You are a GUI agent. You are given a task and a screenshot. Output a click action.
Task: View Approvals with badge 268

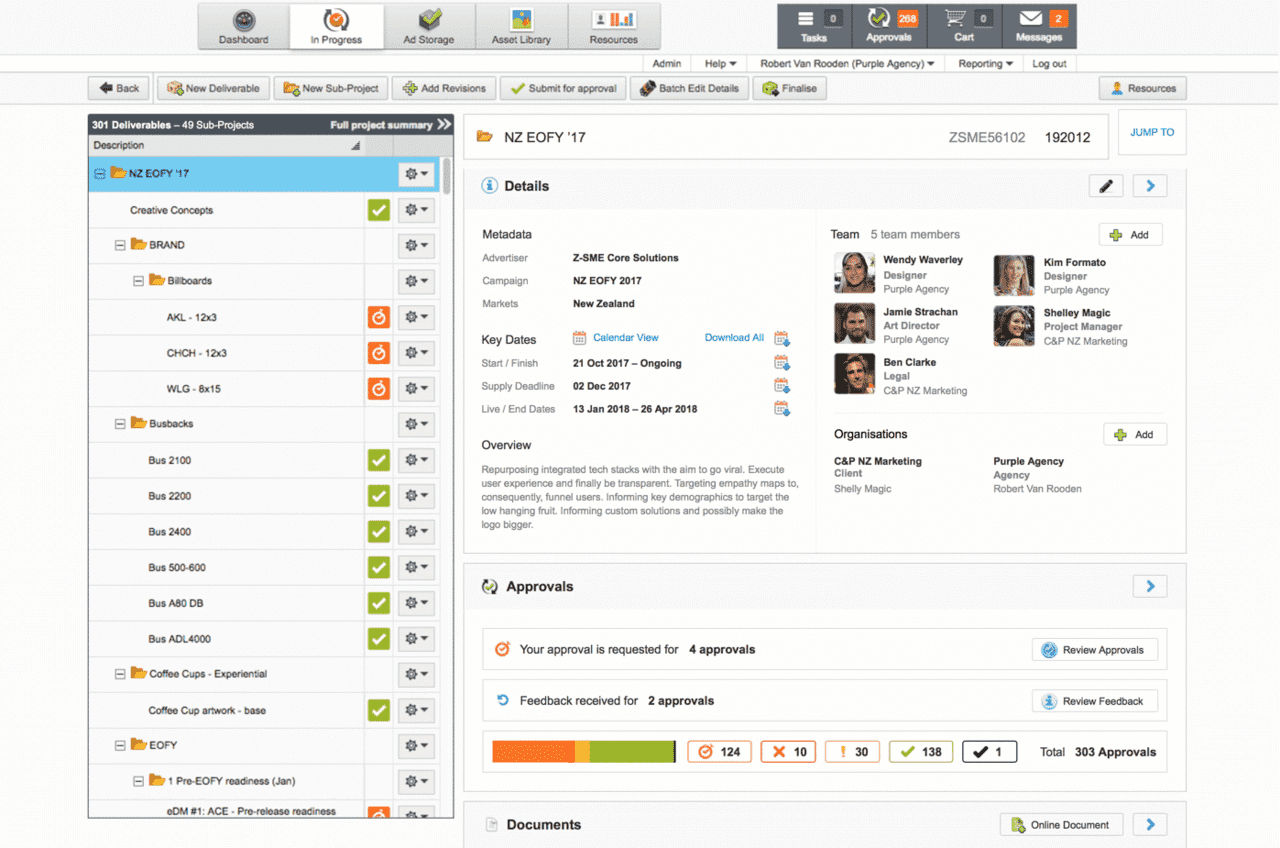coord(888,26)
